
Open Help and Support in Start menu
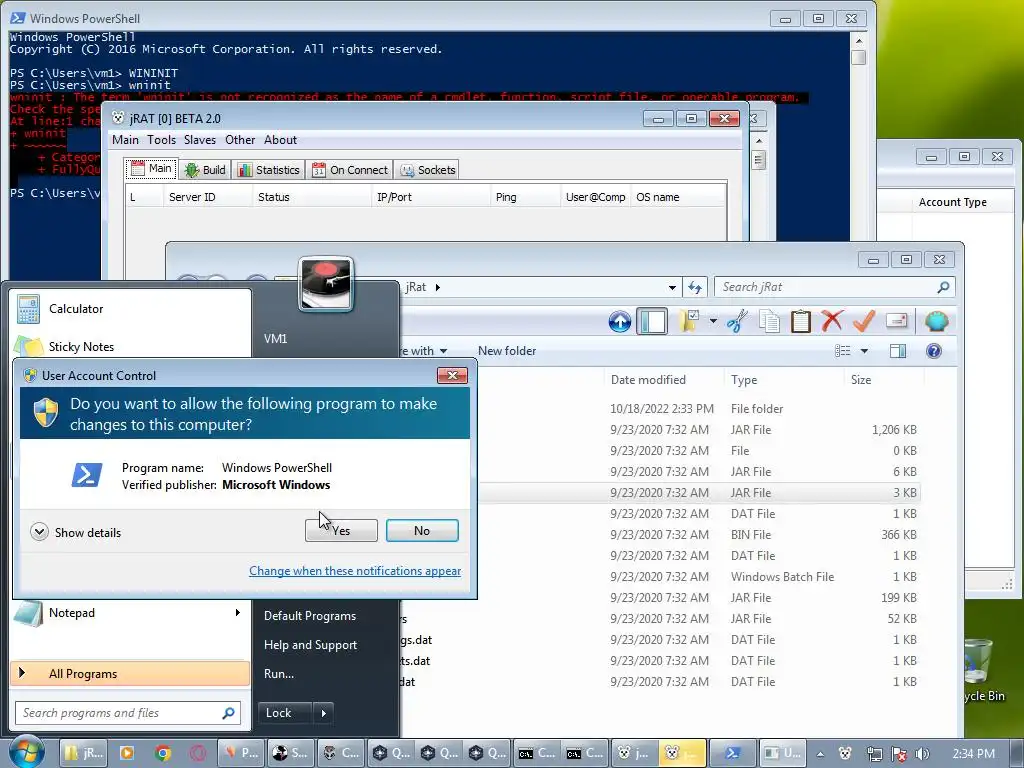tap(310, 645)
